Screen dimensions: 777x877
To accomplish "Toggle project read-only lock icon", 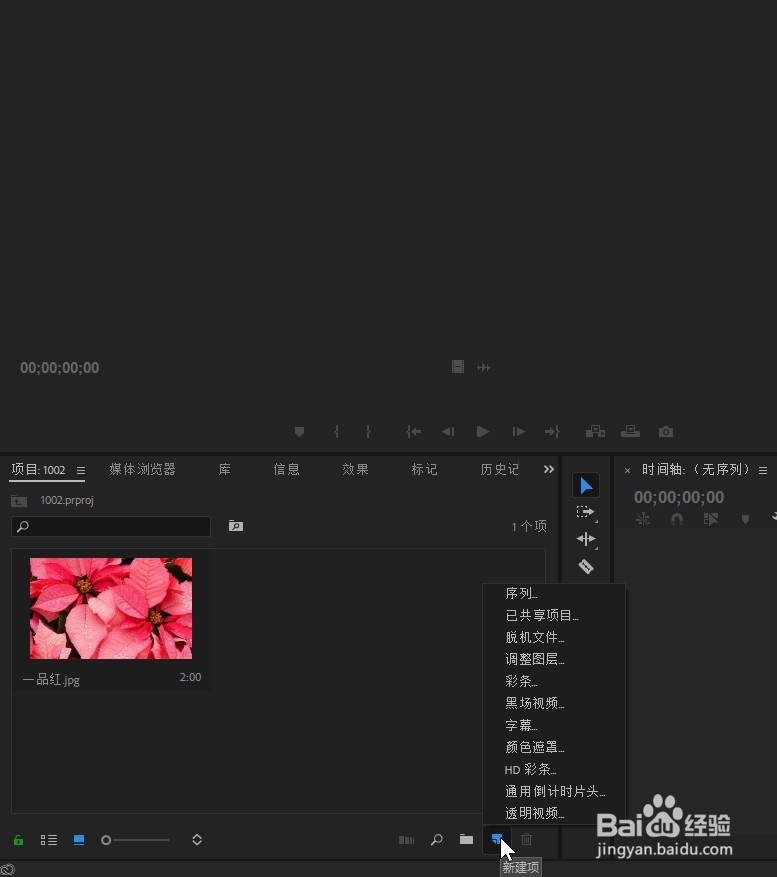I will click(x=18, y=840).
